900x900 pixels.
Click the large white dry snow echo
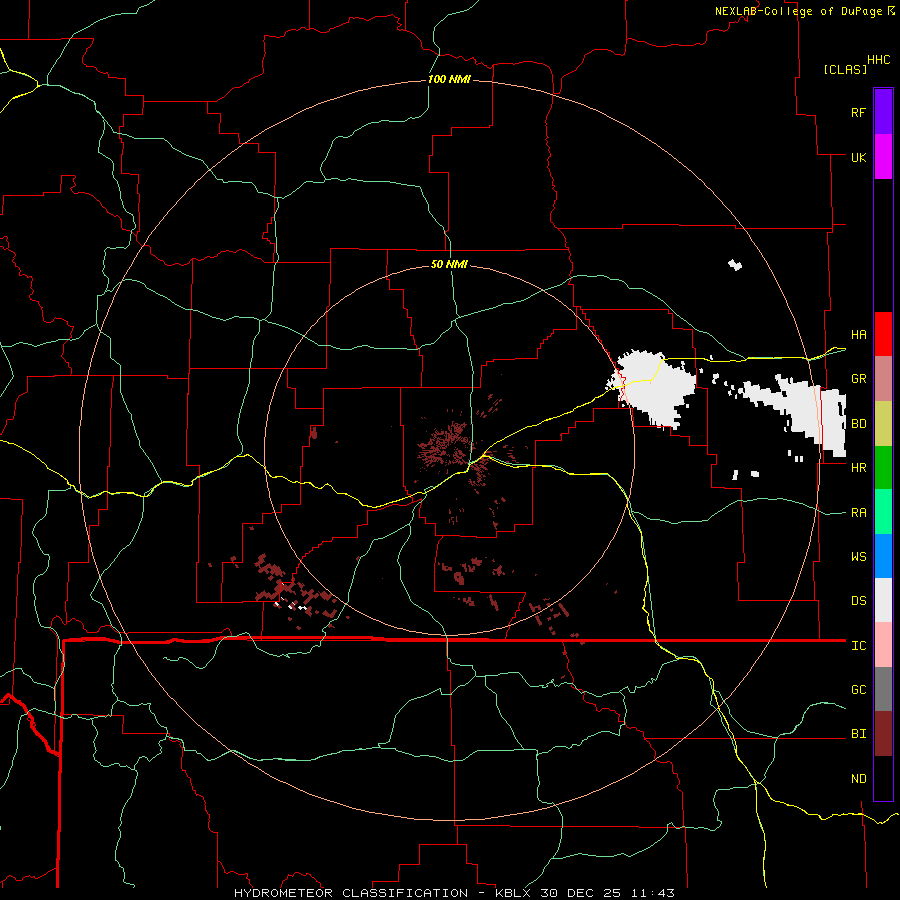pos(654,387)
